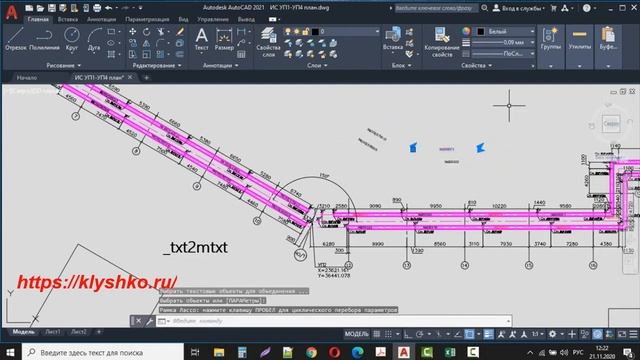
Task: Click the Plot (print) icon in quick access toolbar
Action: (x=97, y=8)
